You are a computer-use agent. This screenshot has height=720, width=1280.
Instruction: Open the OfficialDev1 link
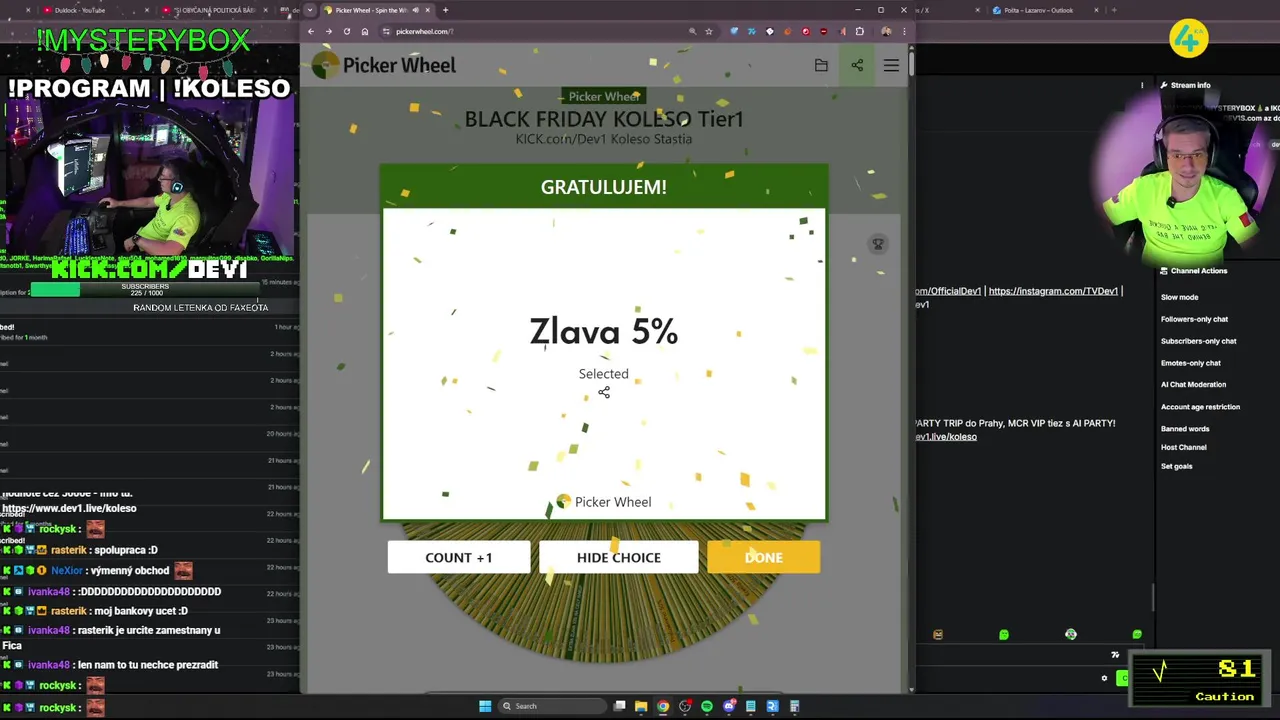(948, 291)
